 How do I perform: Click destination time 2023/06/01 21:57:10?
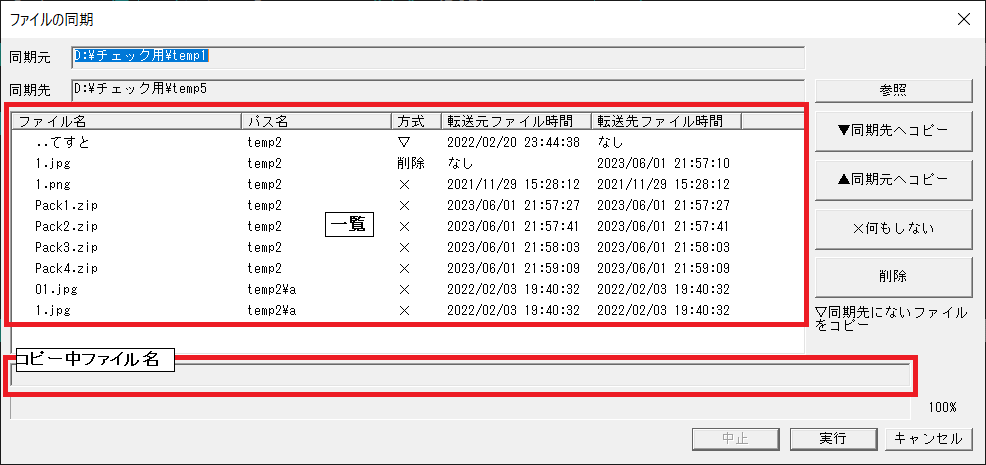663,164
